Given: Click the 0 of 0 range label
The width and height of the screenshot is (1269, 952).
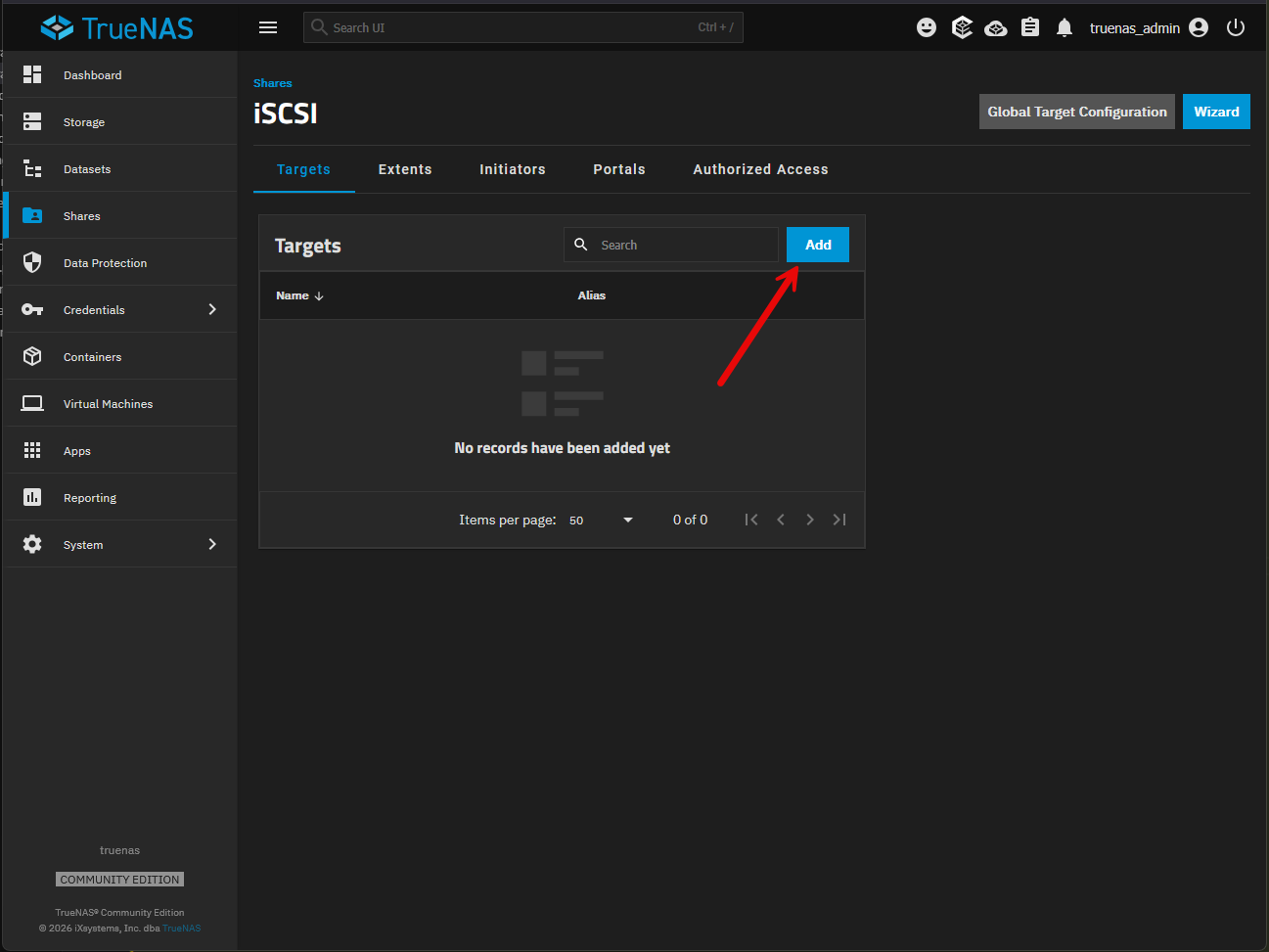Looking at the screenshot, I should 690,520.
